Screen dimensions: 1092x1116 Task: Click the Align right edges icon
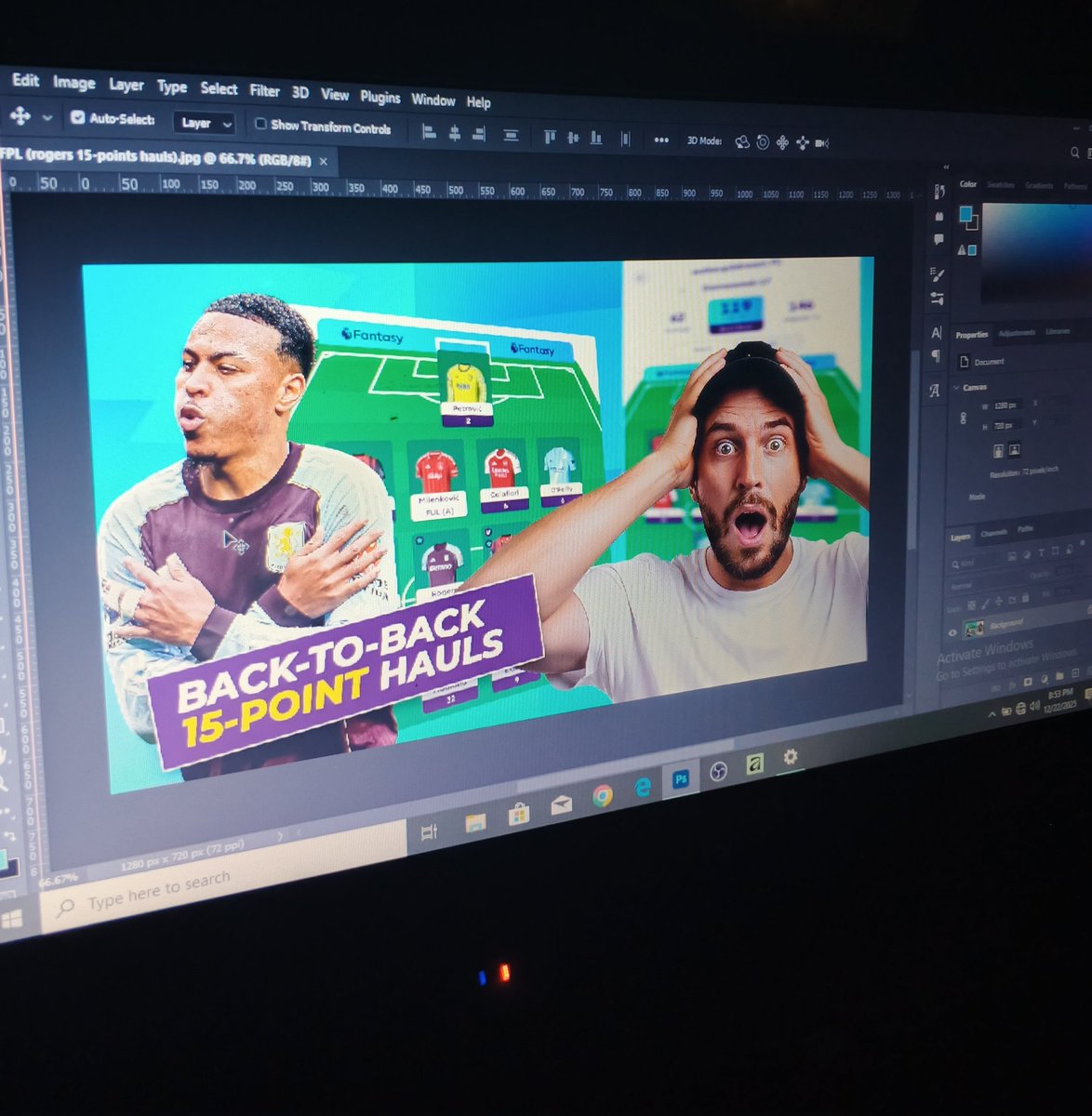[x=478, y=134]
